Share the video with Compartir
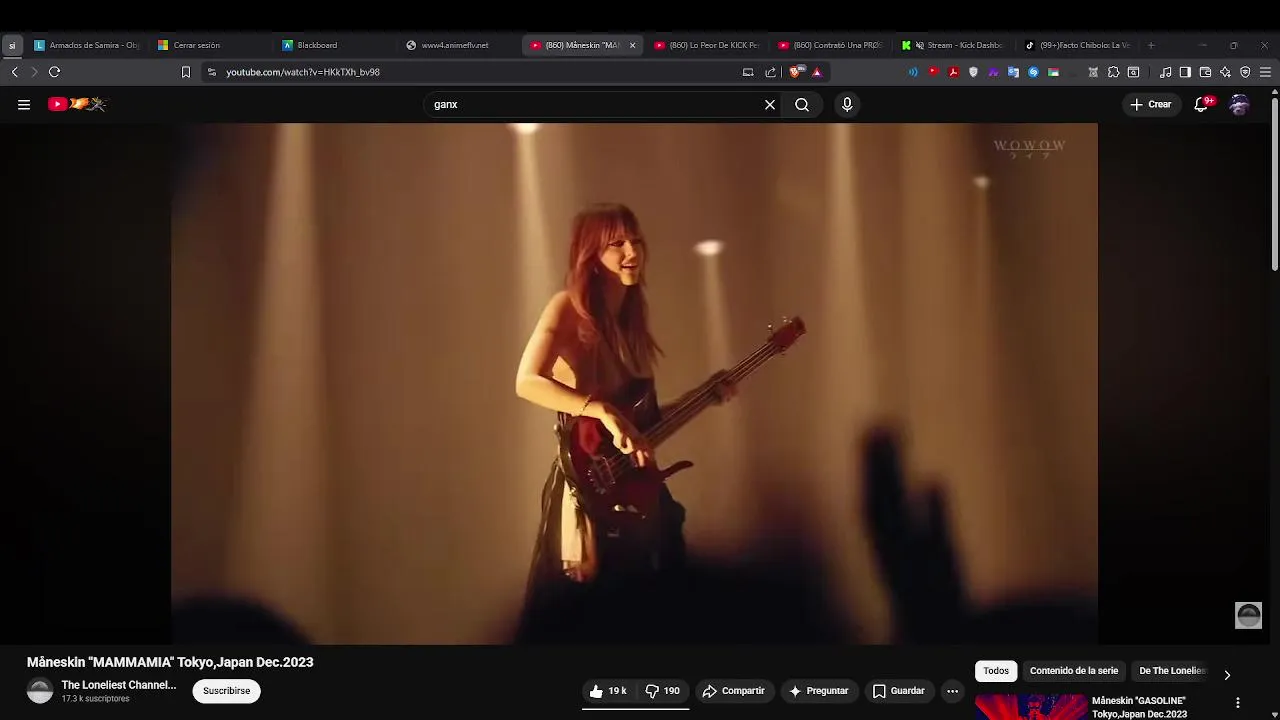Image resolution: width=1280 pixels, height=720 pixels. (x=733, y=691)
